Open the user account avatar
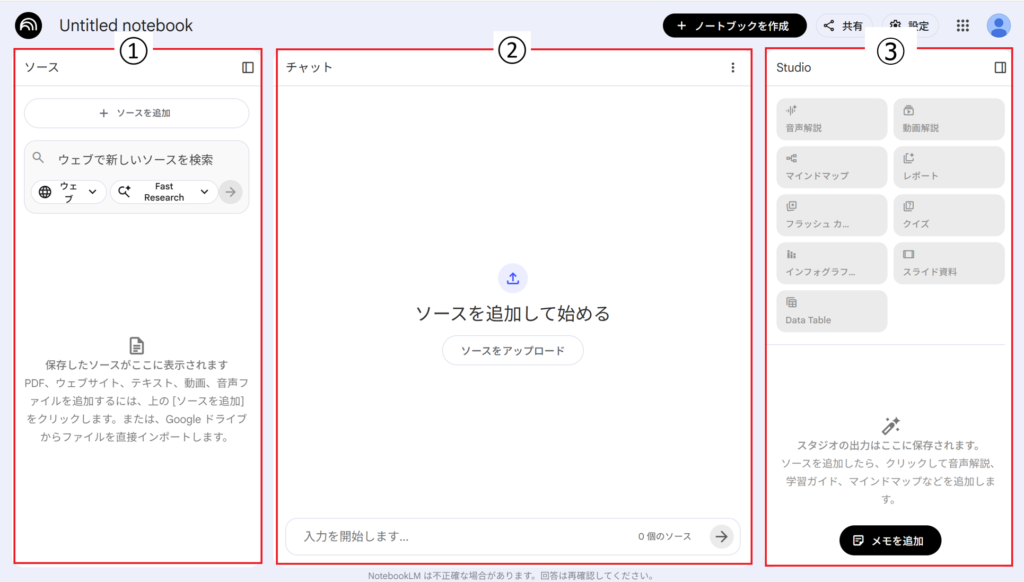1024x582 pixels. click(998, 26)
